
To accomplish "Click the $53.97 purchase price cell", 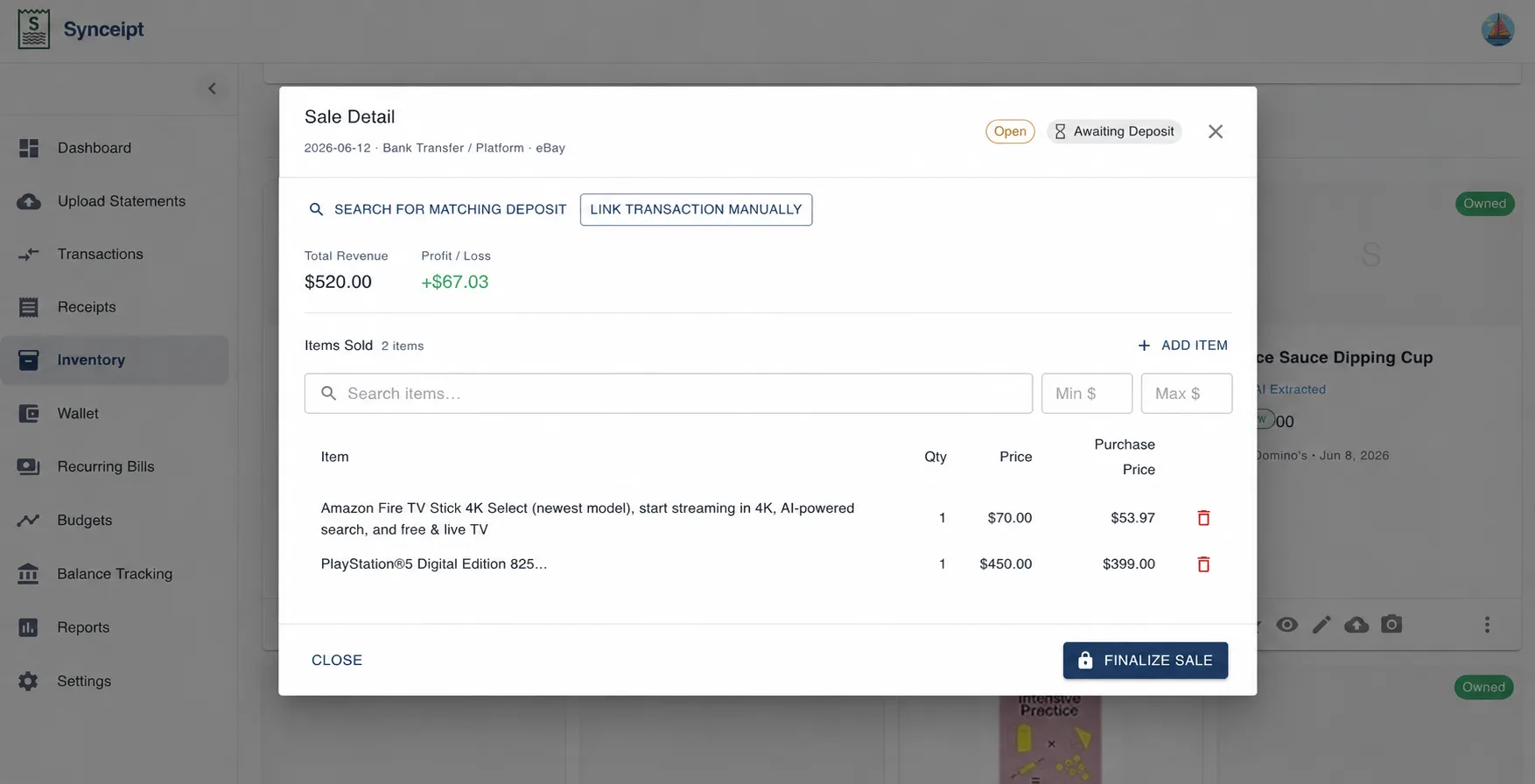I will click(1132, 518).
